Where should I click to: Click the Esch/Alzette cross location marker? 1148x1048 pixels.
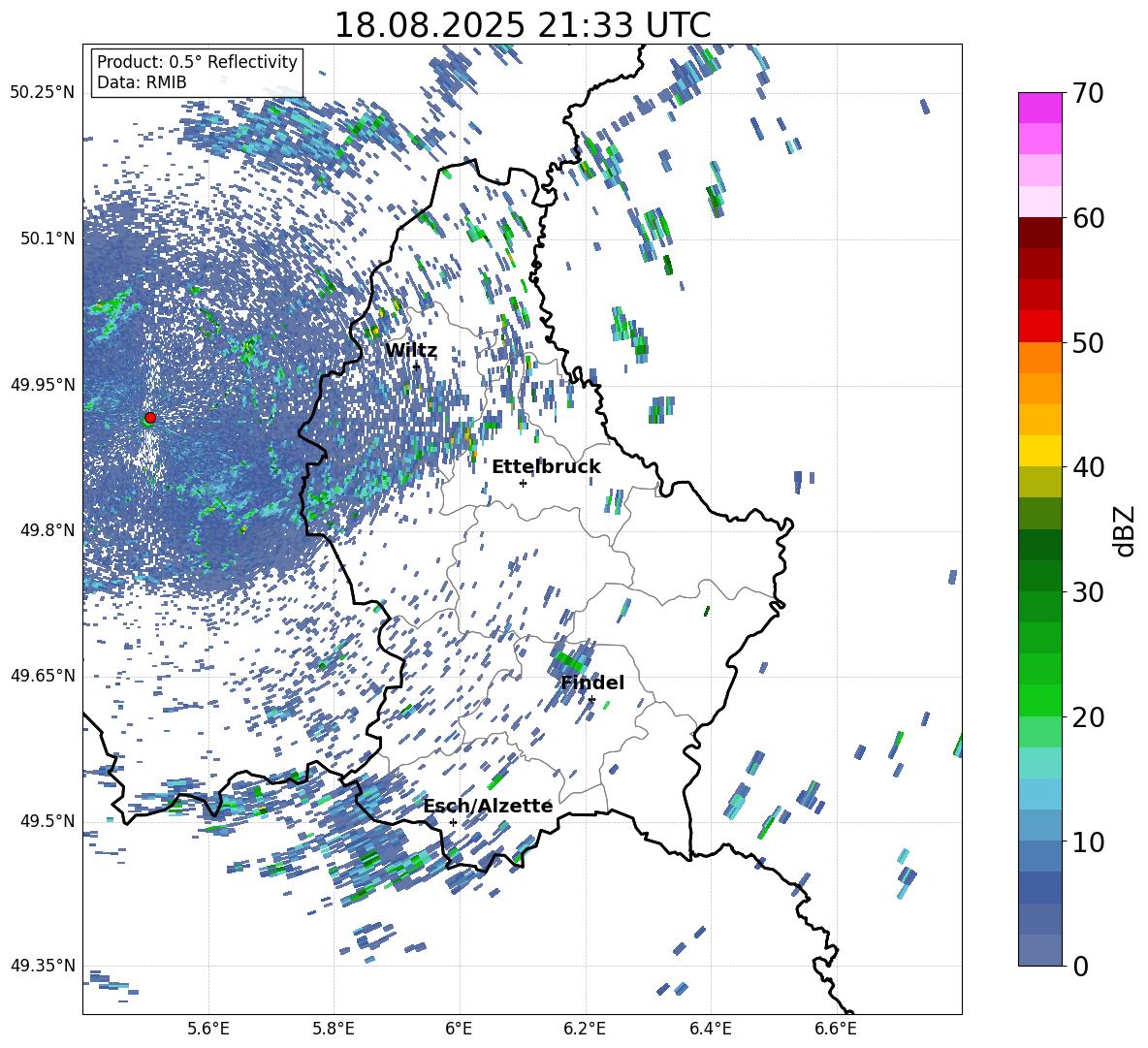pyautogui.click(x=453, y=822)
